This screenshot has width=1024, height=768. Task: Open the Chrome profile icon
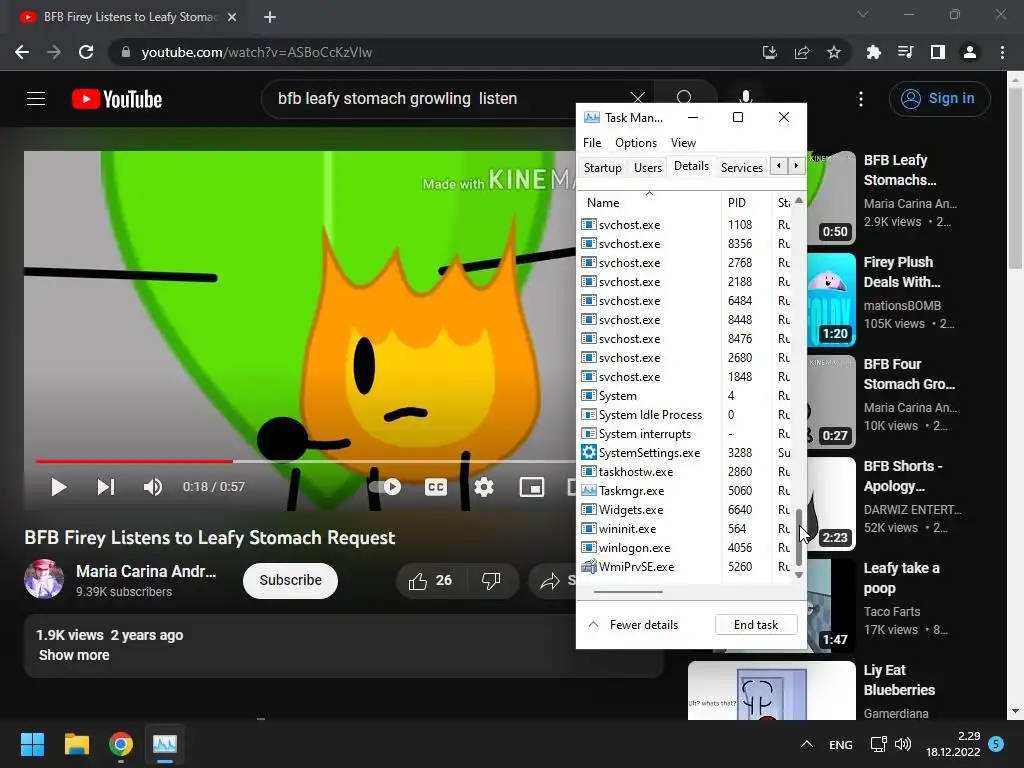(970, 52)
